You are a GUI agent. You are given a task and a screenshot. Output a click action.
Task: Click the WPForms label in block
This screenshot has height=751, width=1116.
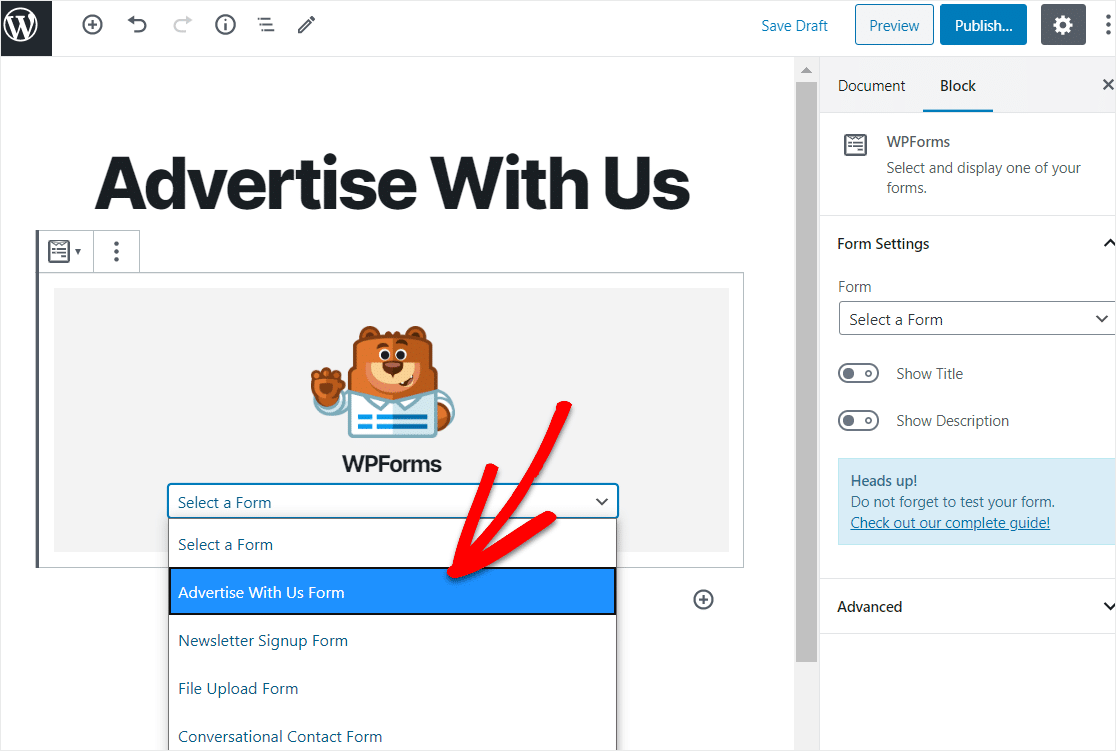coord(391,463)
